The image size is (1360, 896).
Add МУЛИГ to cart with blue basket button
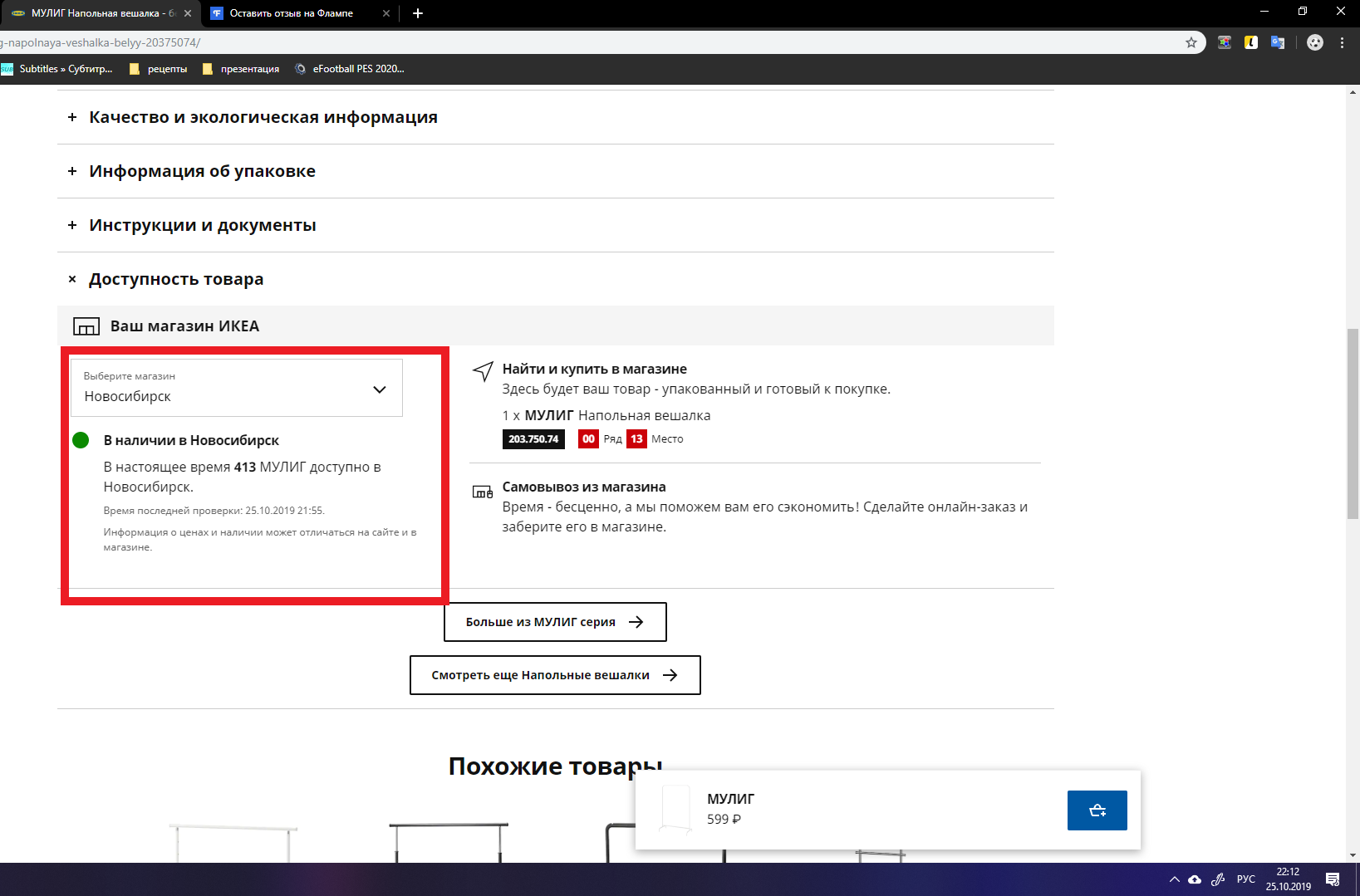(x=1097, y=810)
